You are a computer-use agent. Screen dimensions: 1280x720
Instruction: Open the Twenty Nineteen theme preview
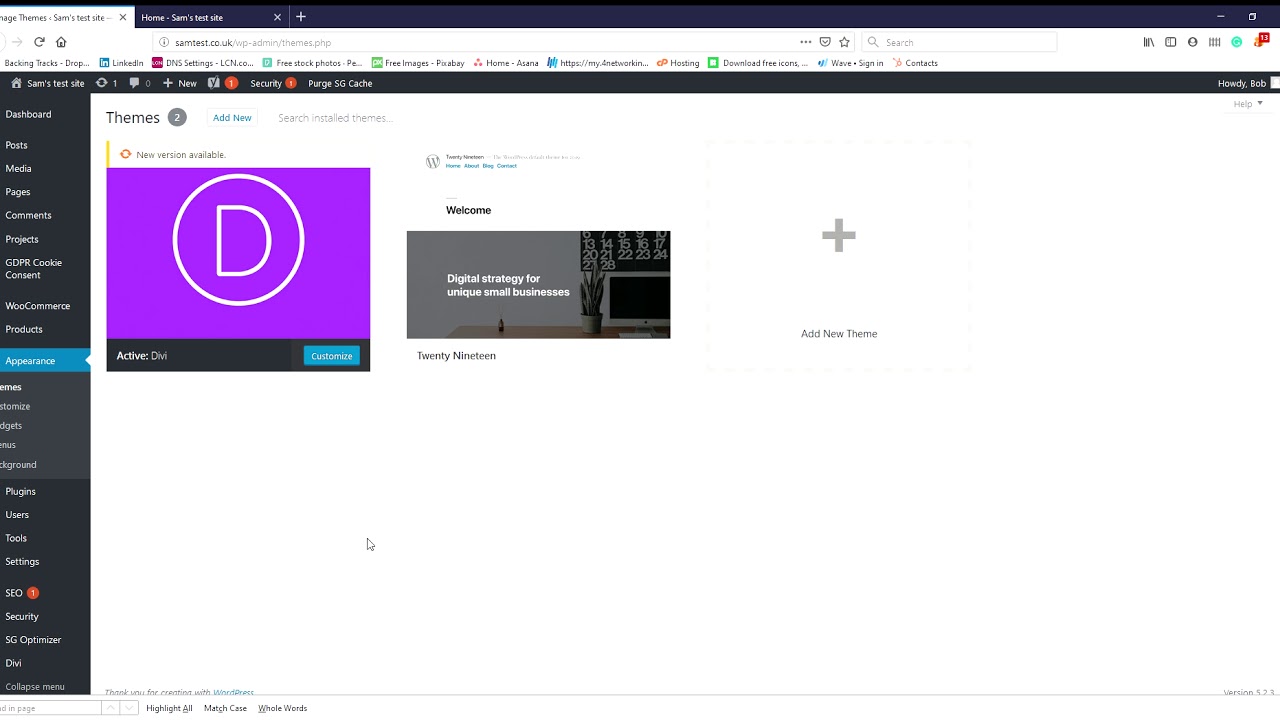pyautogui.click(x=538, y=240)
